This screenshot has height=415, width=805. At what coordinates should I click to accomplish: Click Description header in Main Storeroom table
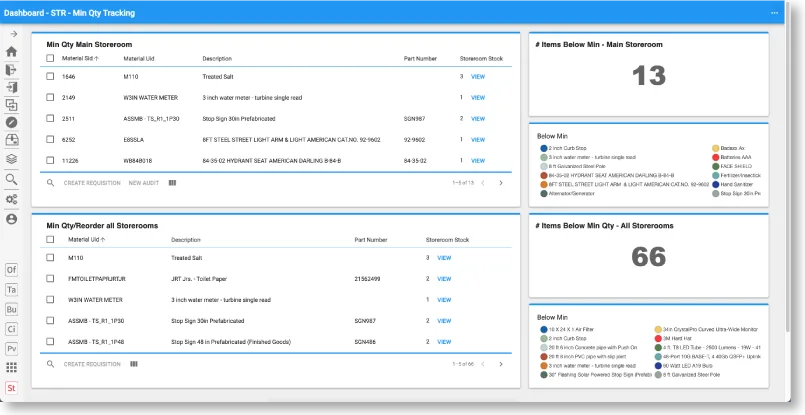coord(217,59)
